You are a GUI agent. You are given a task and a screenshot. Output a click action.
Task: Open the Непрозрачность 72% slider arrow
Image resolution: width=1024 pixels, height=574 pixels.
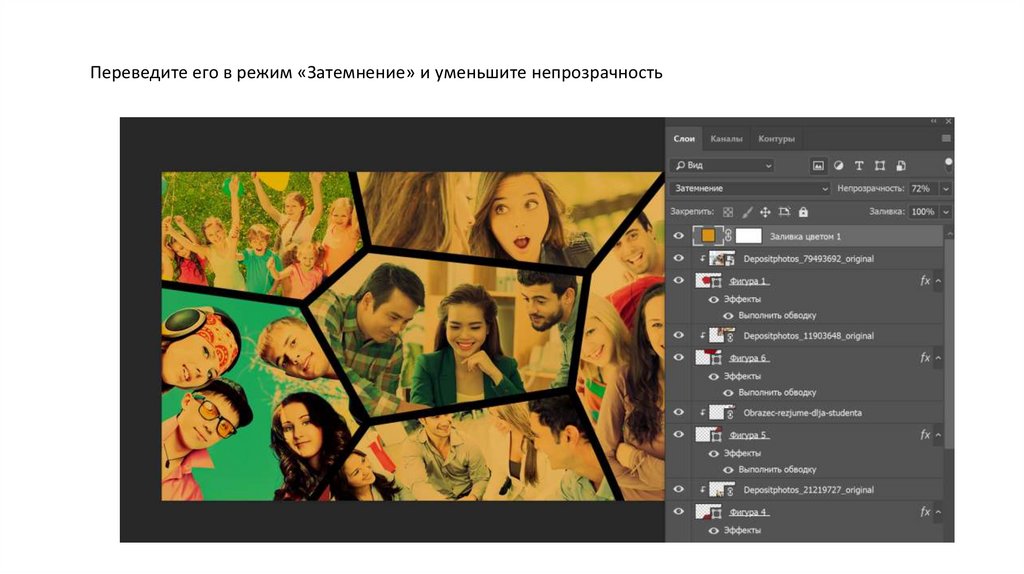(946, 188)
